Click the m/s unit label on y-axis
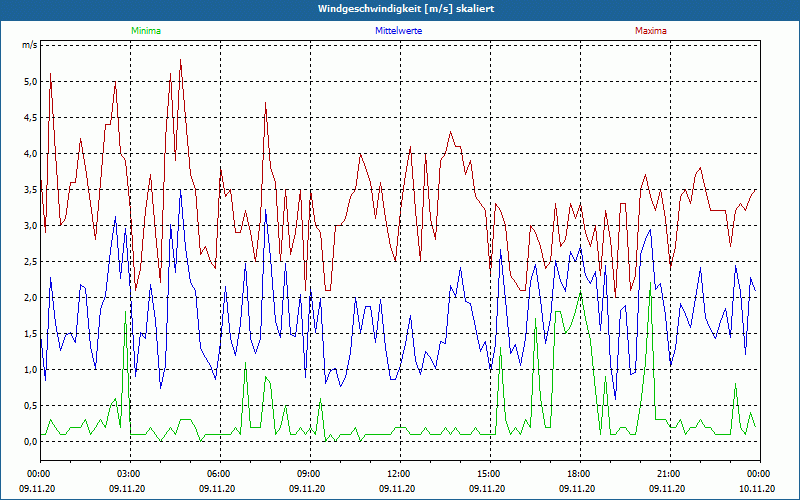 click(x=30, y=45)
